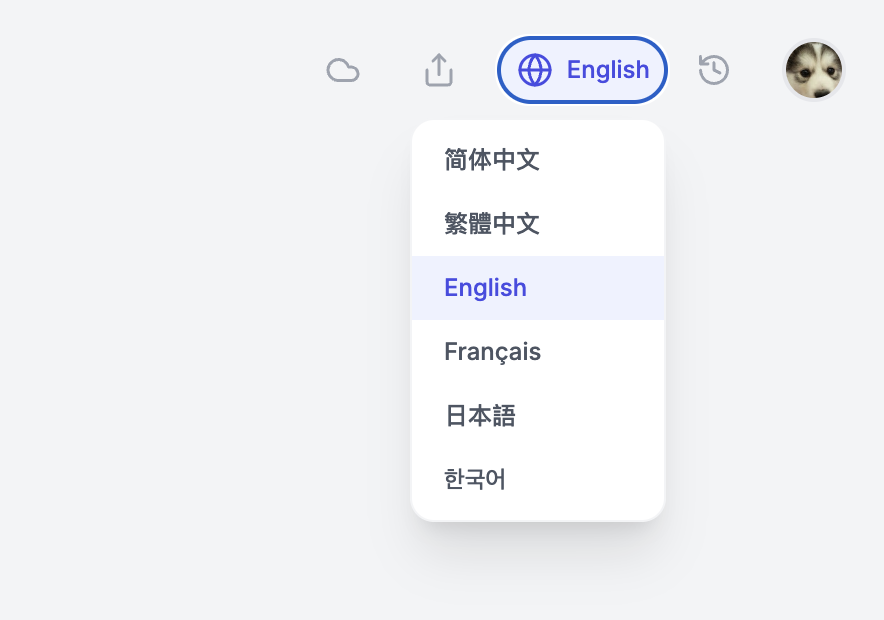
Task: Click the cloud save status indicator
Action: point(343,70)
